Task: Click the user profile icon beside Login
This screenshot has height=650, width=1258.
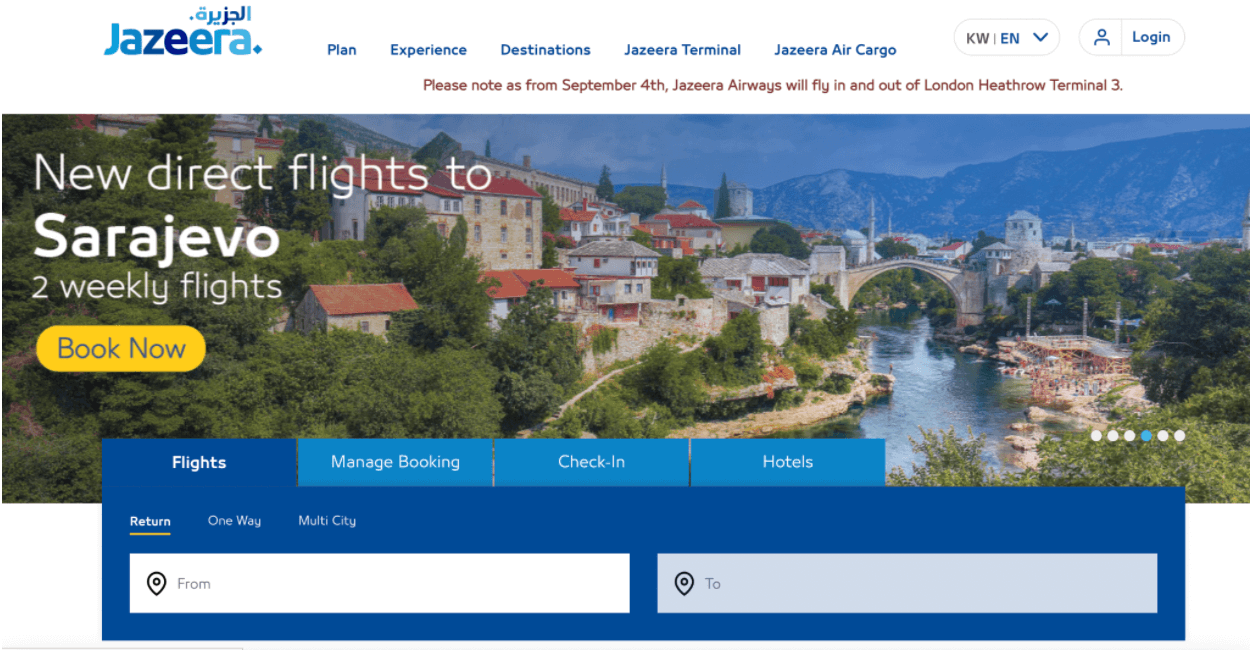Action: [x=1102, y=37]
